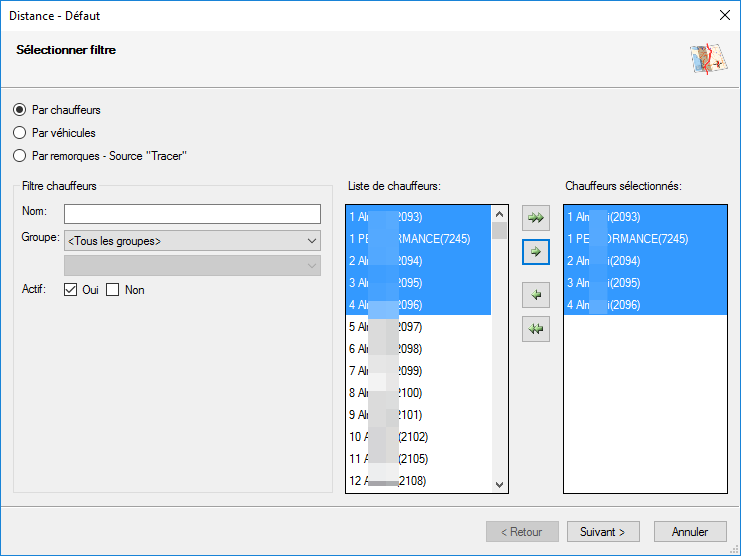Click the map icon in the header
Viewport: 741px width, 556px height.
[x=708, y=59]
